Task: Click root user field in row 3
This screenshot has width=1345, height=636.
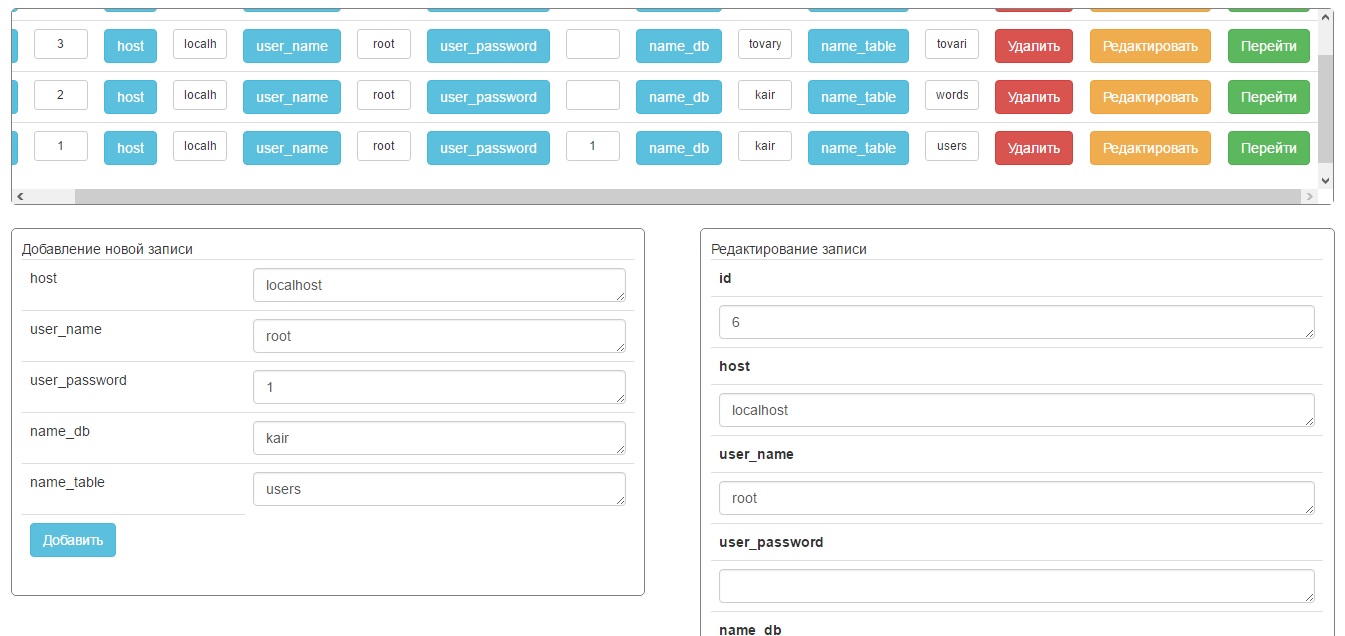Action: [x=384, y=44]
